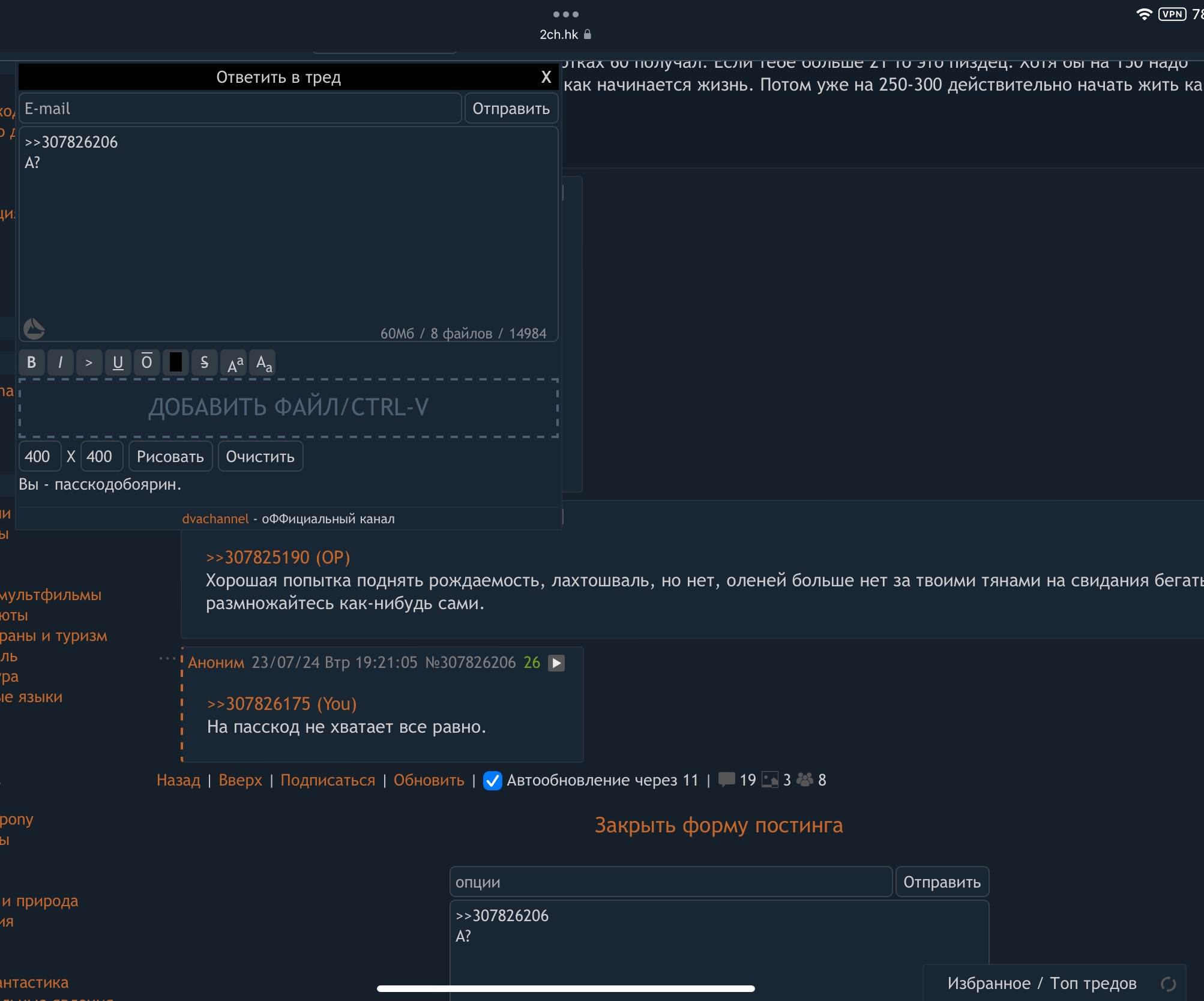Open sidebar board pony

point(17,820)
